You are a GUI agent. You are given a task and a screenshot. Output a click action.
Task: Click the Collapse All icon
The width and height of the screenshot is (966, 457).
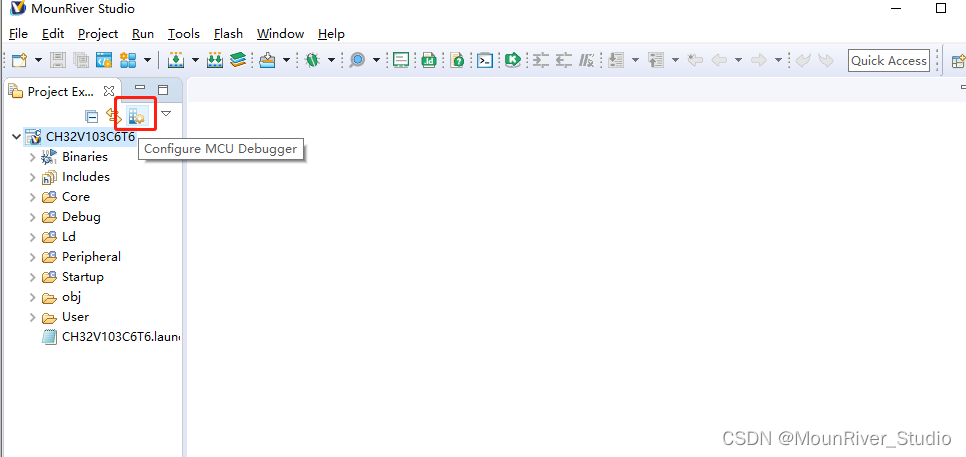92,116
